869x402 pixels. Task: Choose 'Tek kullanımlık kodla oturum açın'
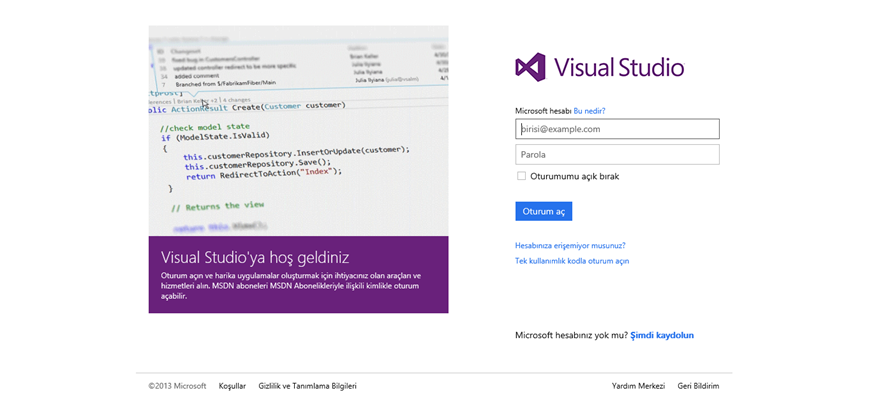[x=572, y=261]
